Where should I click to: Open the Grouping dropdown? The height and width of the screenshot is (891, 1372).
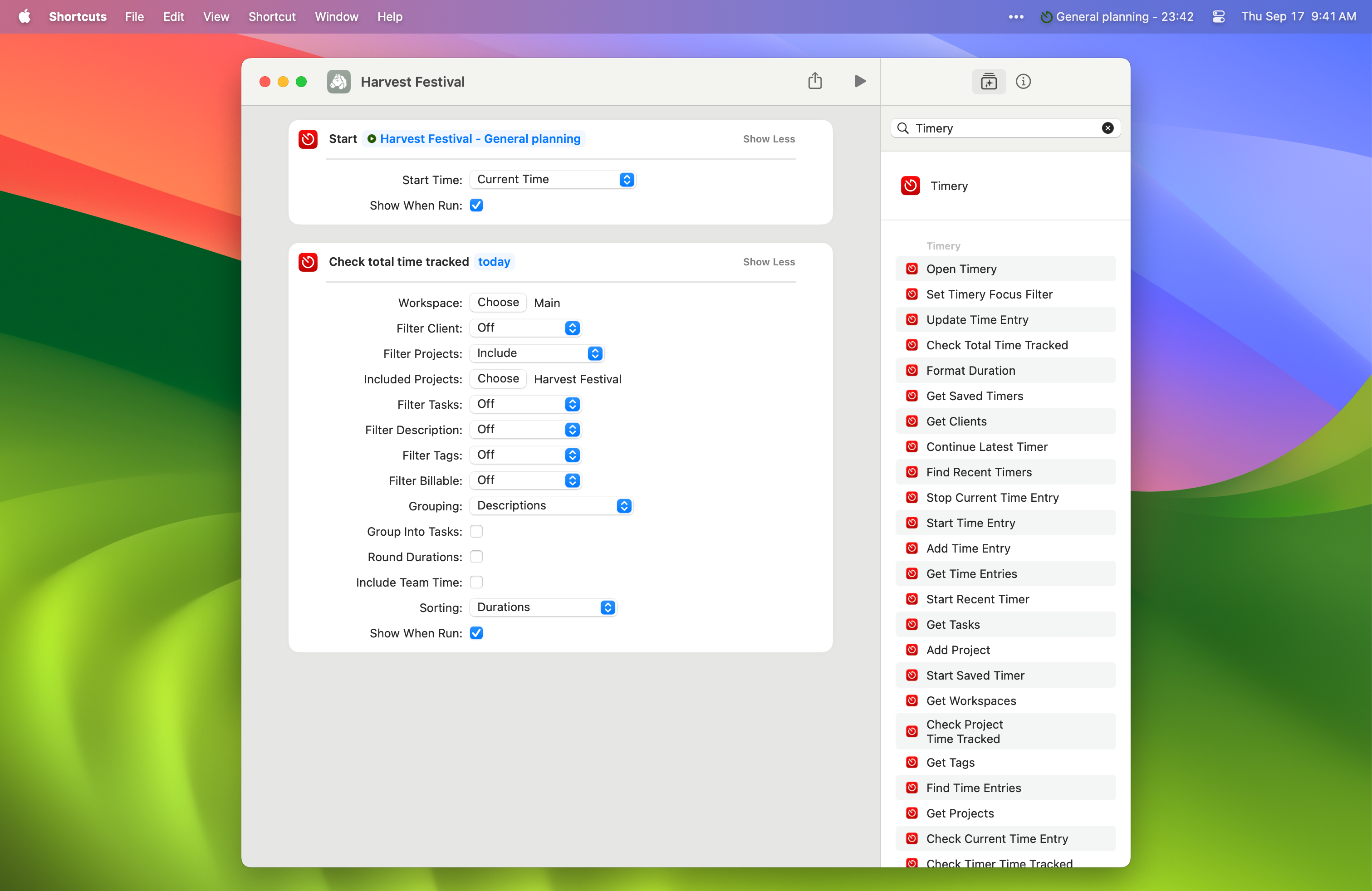(x=551, y=505)
